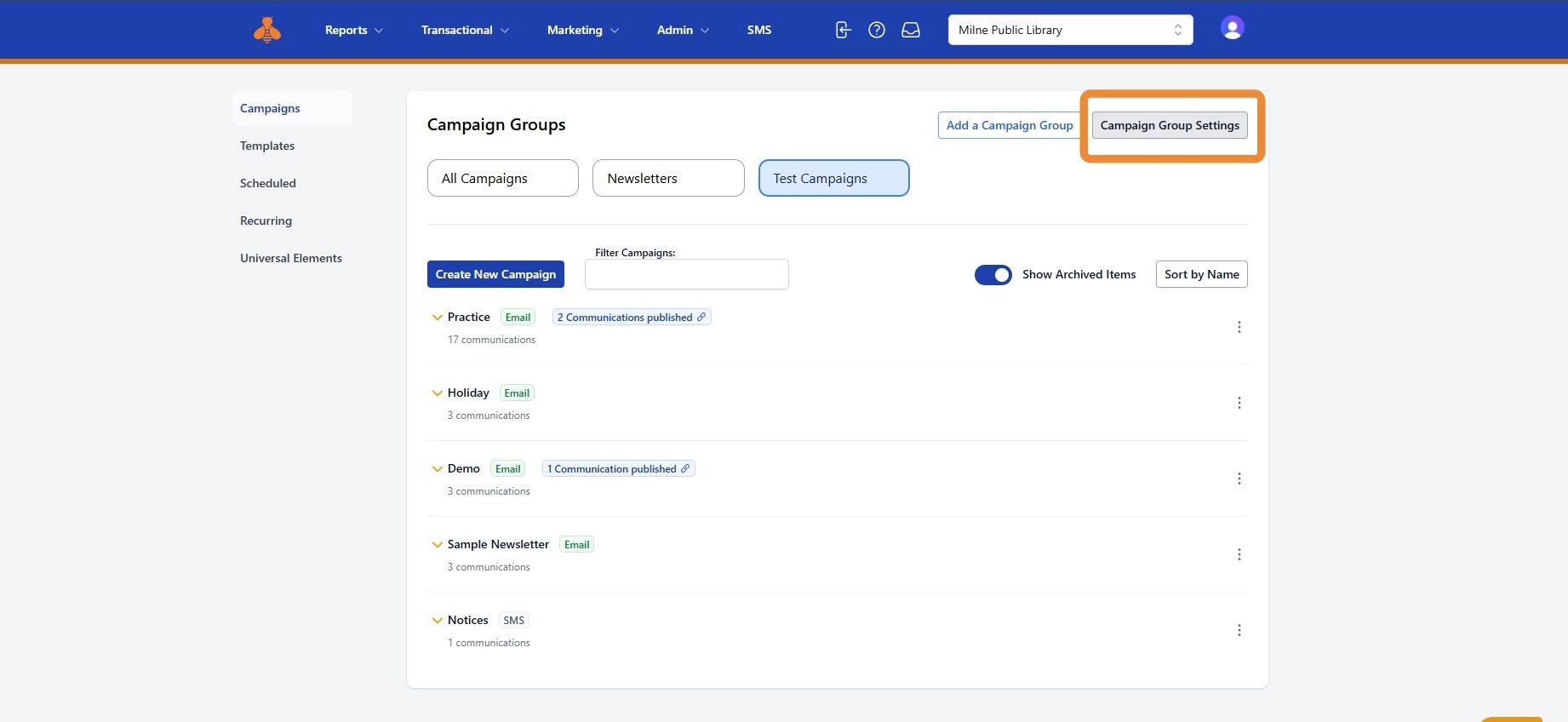Expand the Demo campaign chevron

(437, 469)
